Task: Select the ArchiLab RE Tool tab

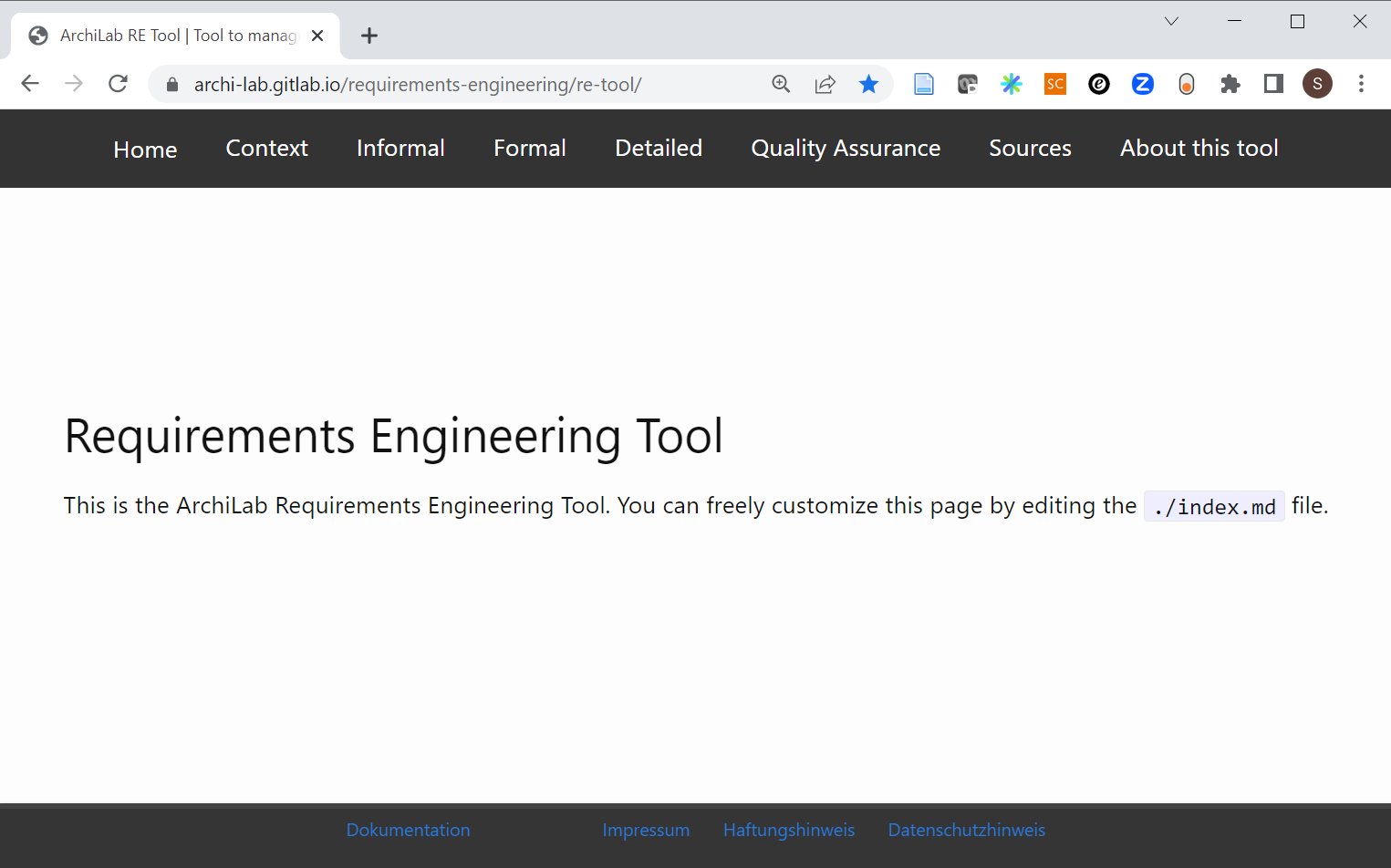Action: tap(175, 36)
